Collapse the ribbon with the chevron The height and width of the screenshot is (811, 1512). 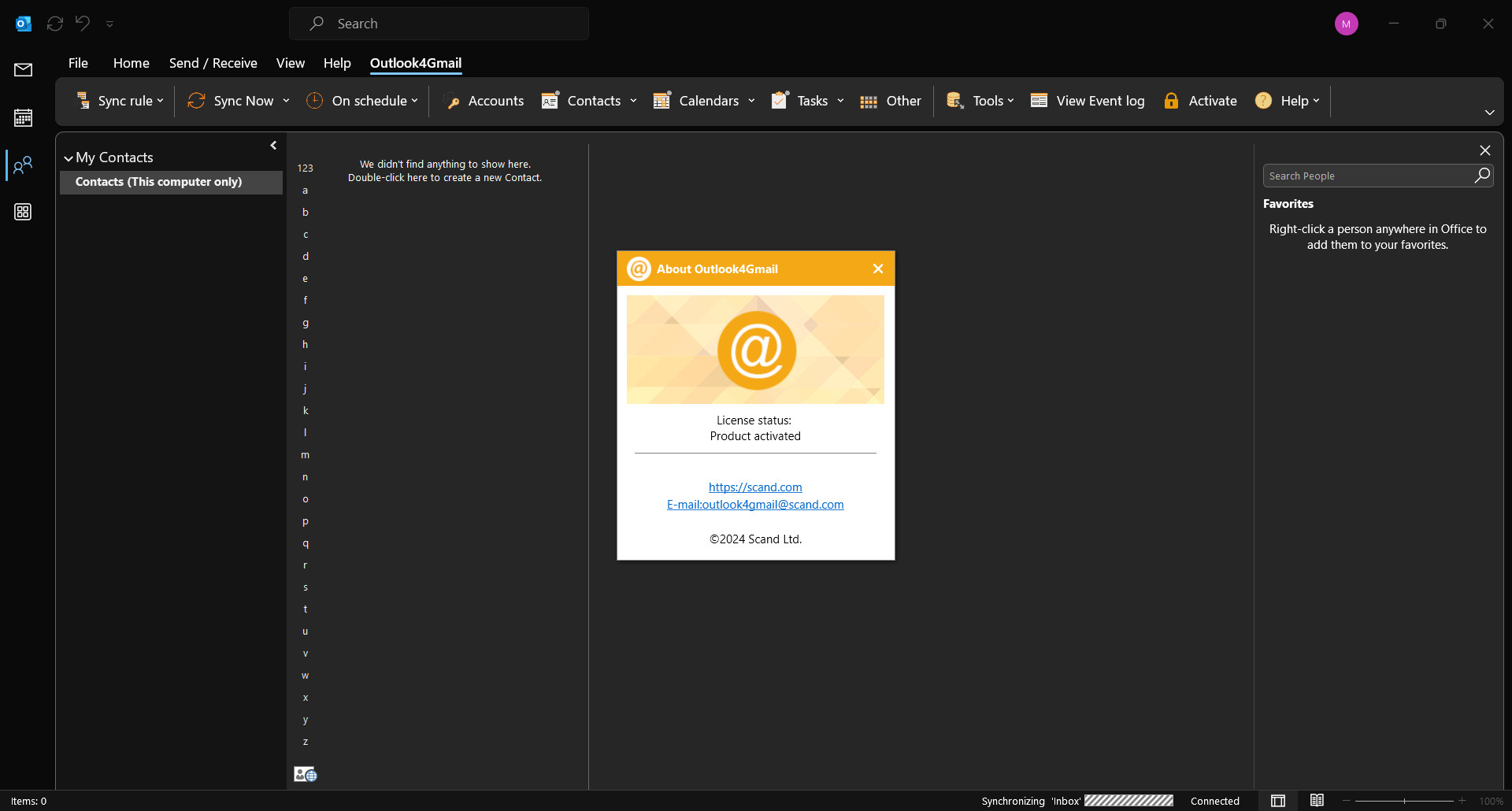[1489, 113]
